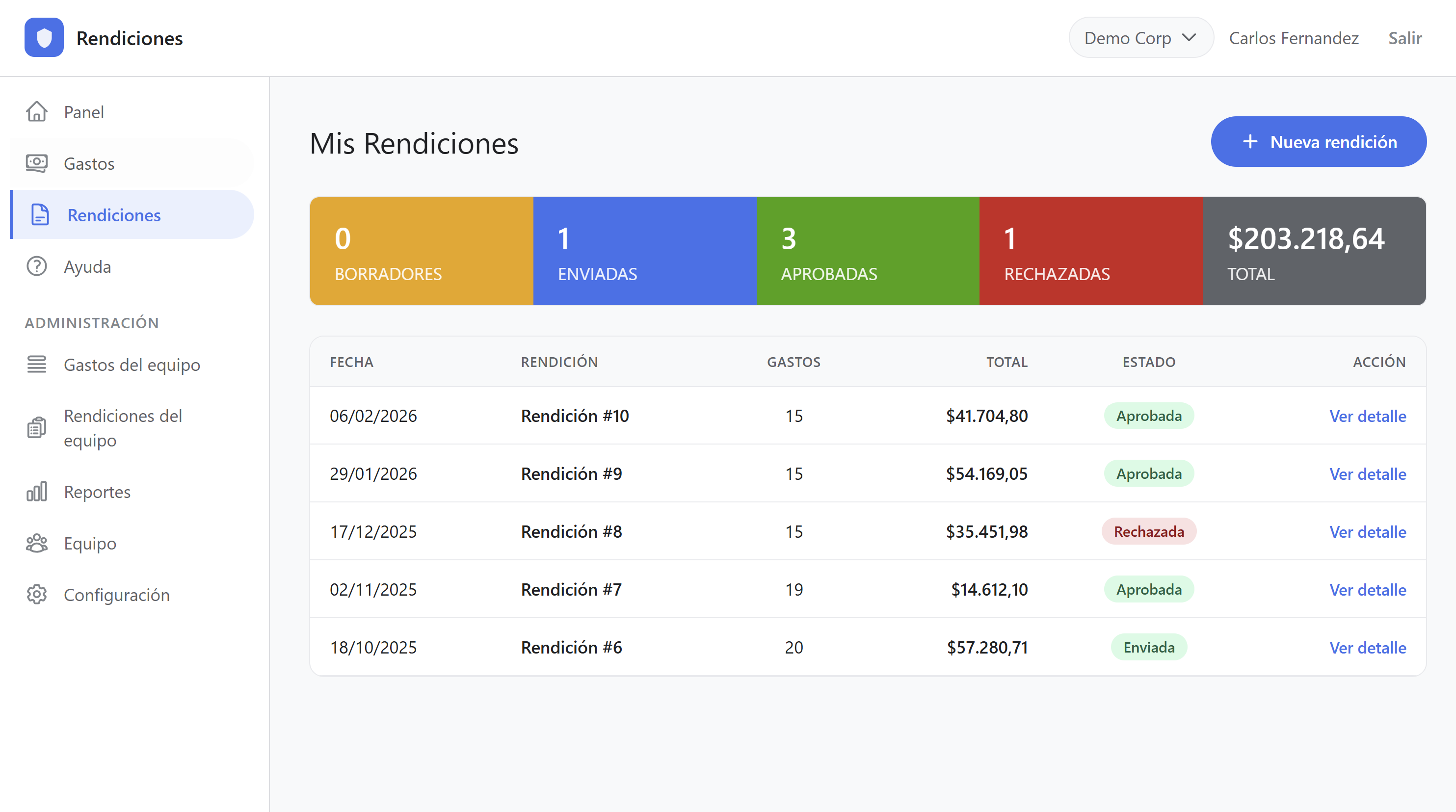1456x812 pixels.
Task: Click the red Rechazadas summary card
Action: pos(1091,251)
